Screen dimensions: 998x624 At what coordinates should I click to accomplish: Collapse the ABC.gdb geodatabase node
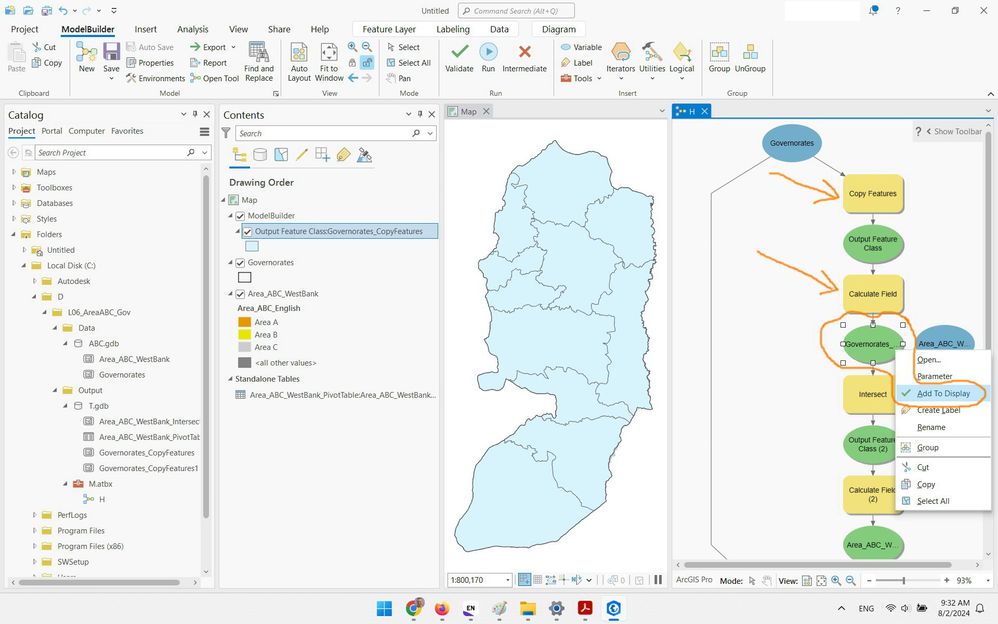(66, 343)
